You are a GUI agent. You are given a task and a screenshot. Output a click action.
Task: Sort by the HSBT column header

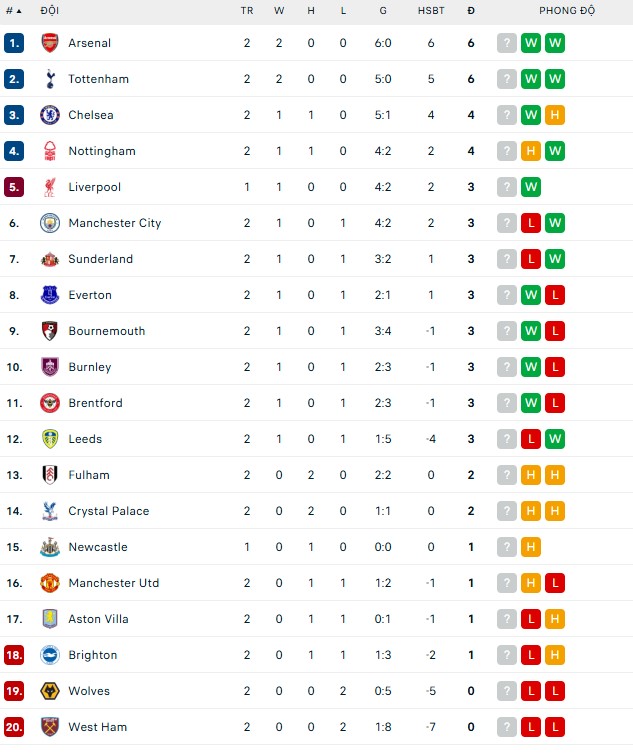click(431, 11)
